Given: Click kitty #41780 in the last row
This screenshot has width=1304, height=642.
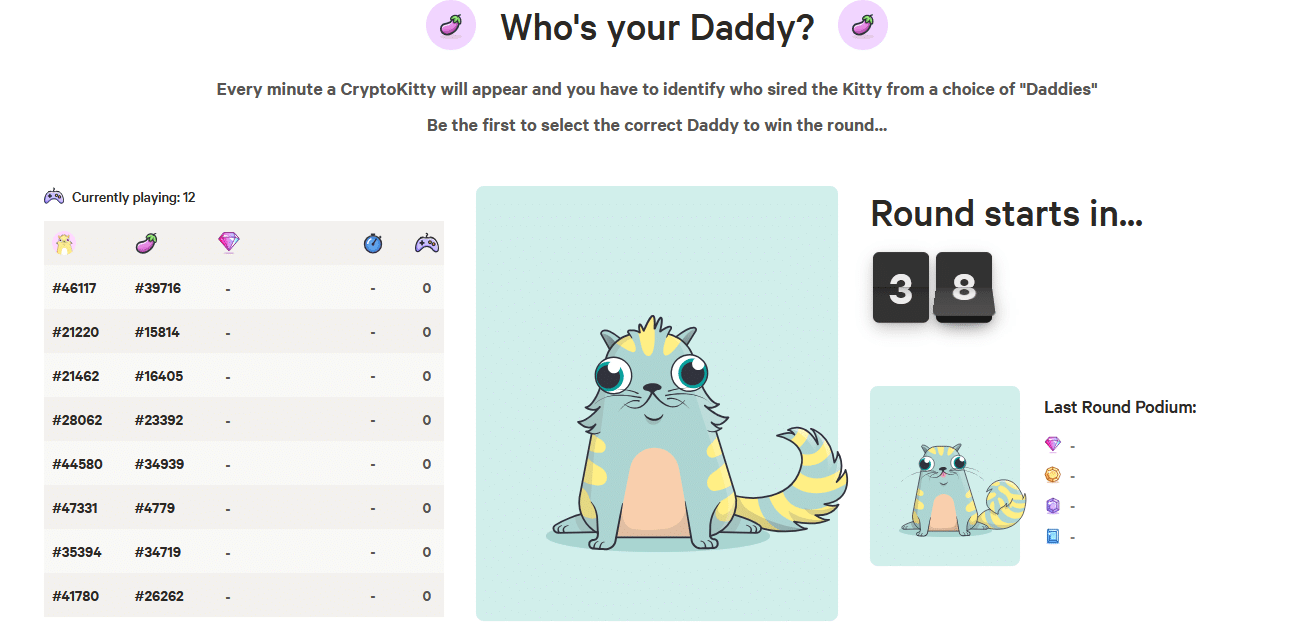Looking at the screenshot, I should 75,596.
